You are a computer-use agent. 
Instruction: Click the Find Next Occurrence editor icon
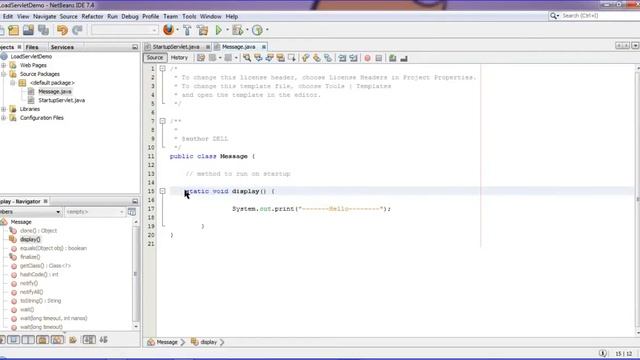tap(269, 58)
